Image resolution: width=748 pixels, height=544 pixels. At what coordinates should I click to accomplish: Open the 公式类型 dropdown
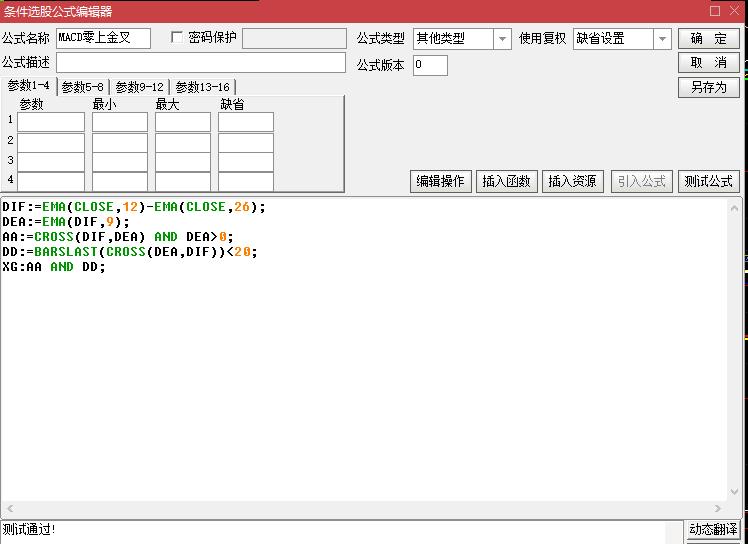click(502, 39)
